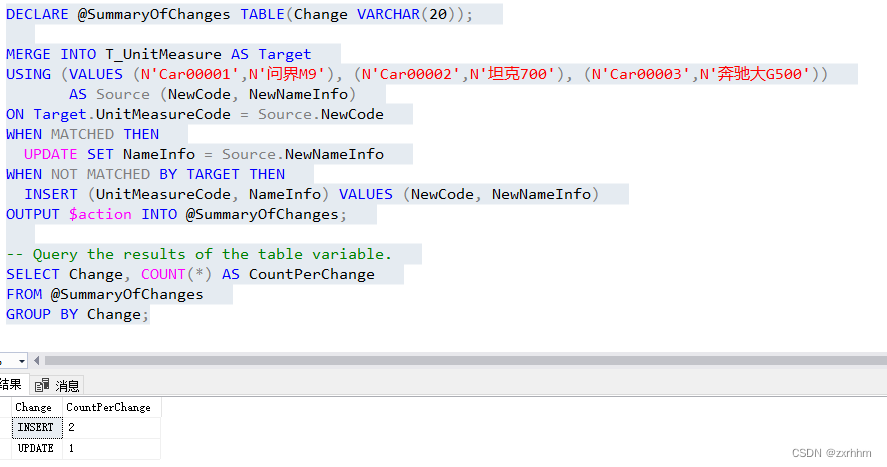This screenshot has height=467, width=887.
Task: Click the CSDN @zxrhhm watermark
Action: tap(831, 453)
